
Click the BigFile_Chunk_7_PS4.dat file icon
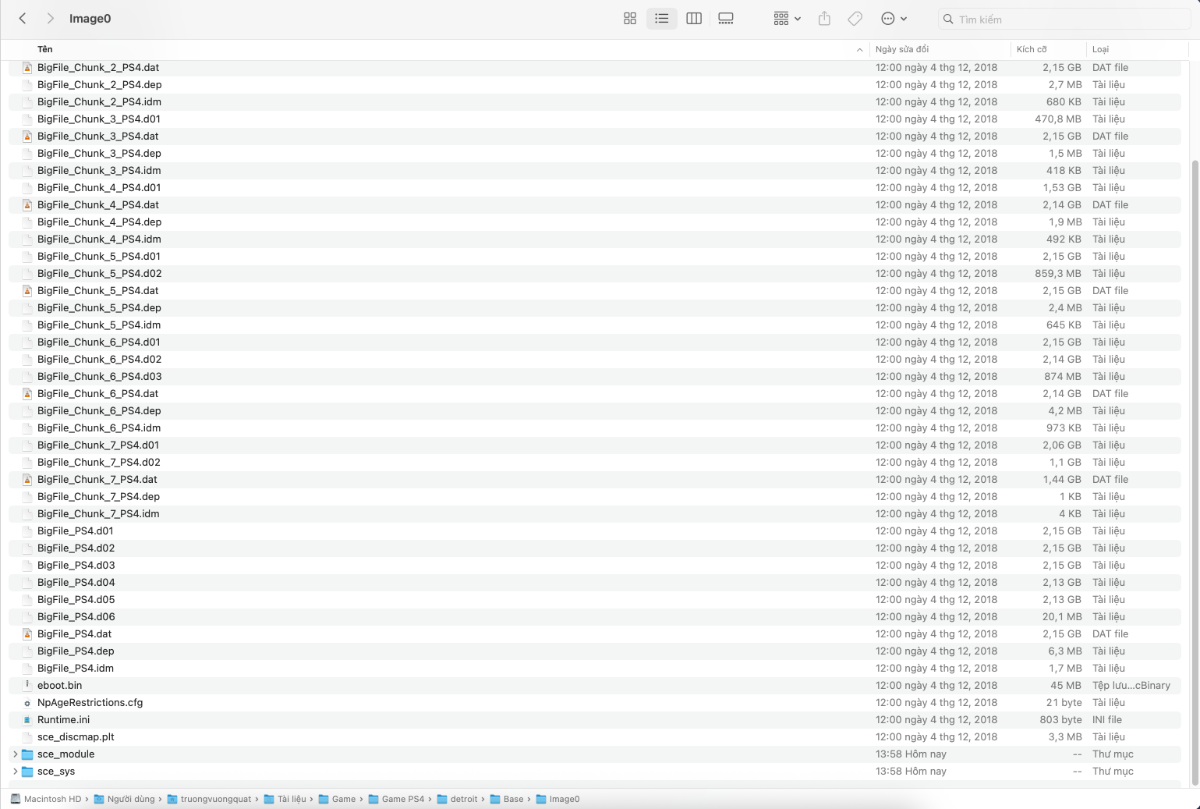[27, 480]
